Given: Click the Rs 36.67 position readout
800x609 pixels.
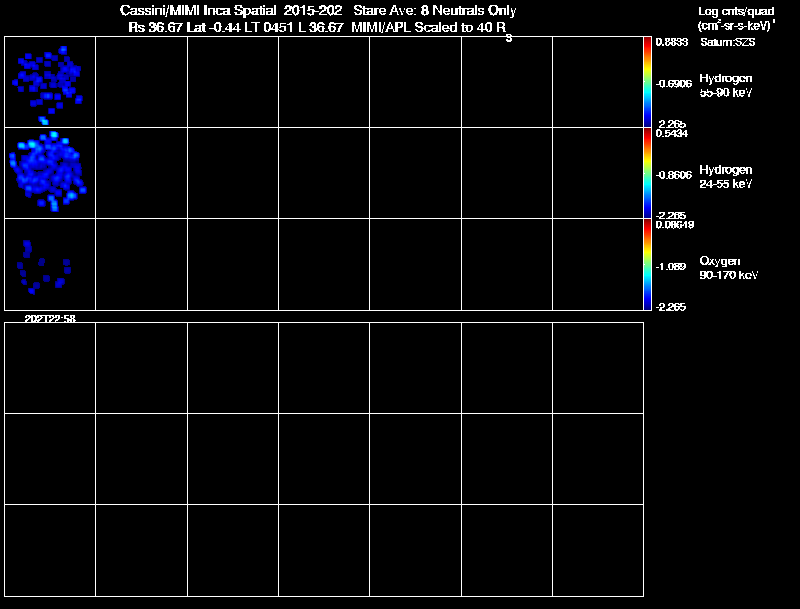Looking at the screenshot, I should (156, 28).
